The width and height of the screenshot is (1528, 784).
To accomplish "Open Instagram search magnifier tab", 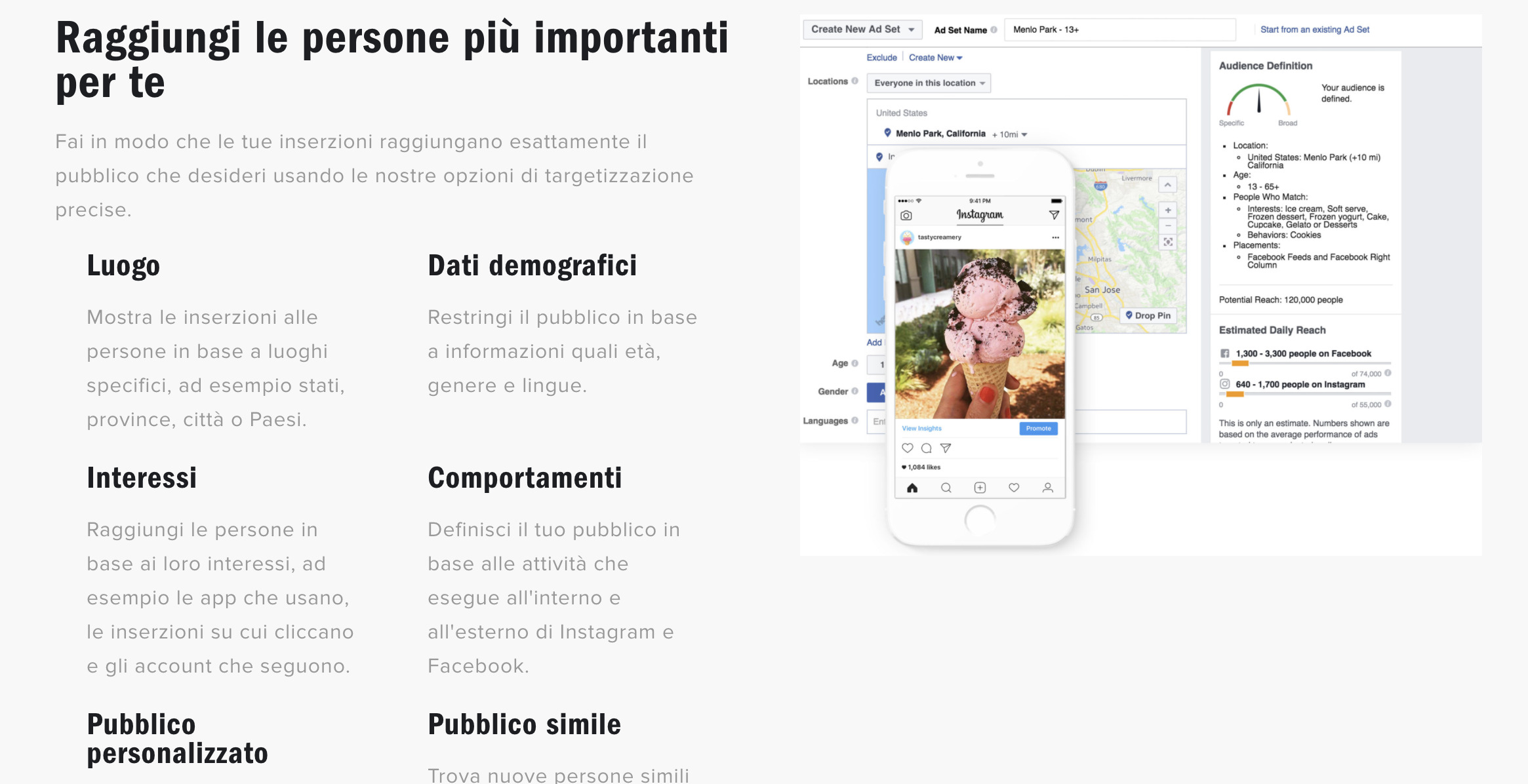I will coord(946,488).
